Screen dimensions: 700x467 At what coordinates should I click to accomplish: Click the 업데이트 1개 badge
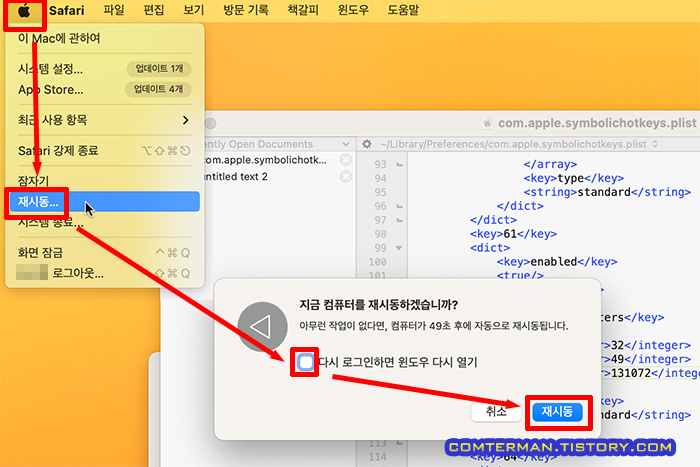point(159,69)
